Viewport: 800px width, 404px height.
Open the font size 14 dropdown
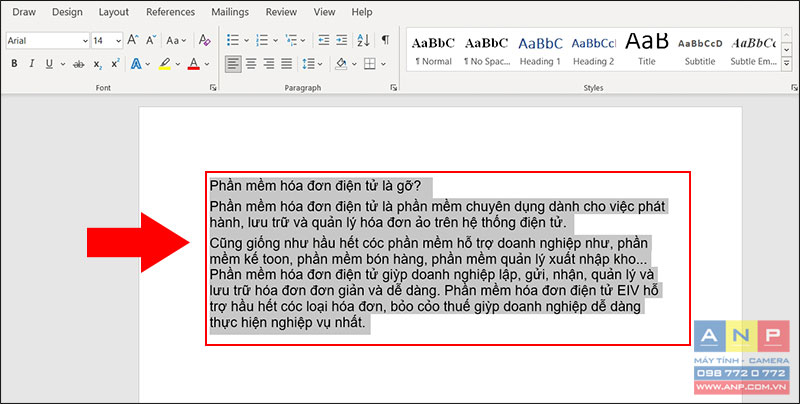tap(118, 40)
